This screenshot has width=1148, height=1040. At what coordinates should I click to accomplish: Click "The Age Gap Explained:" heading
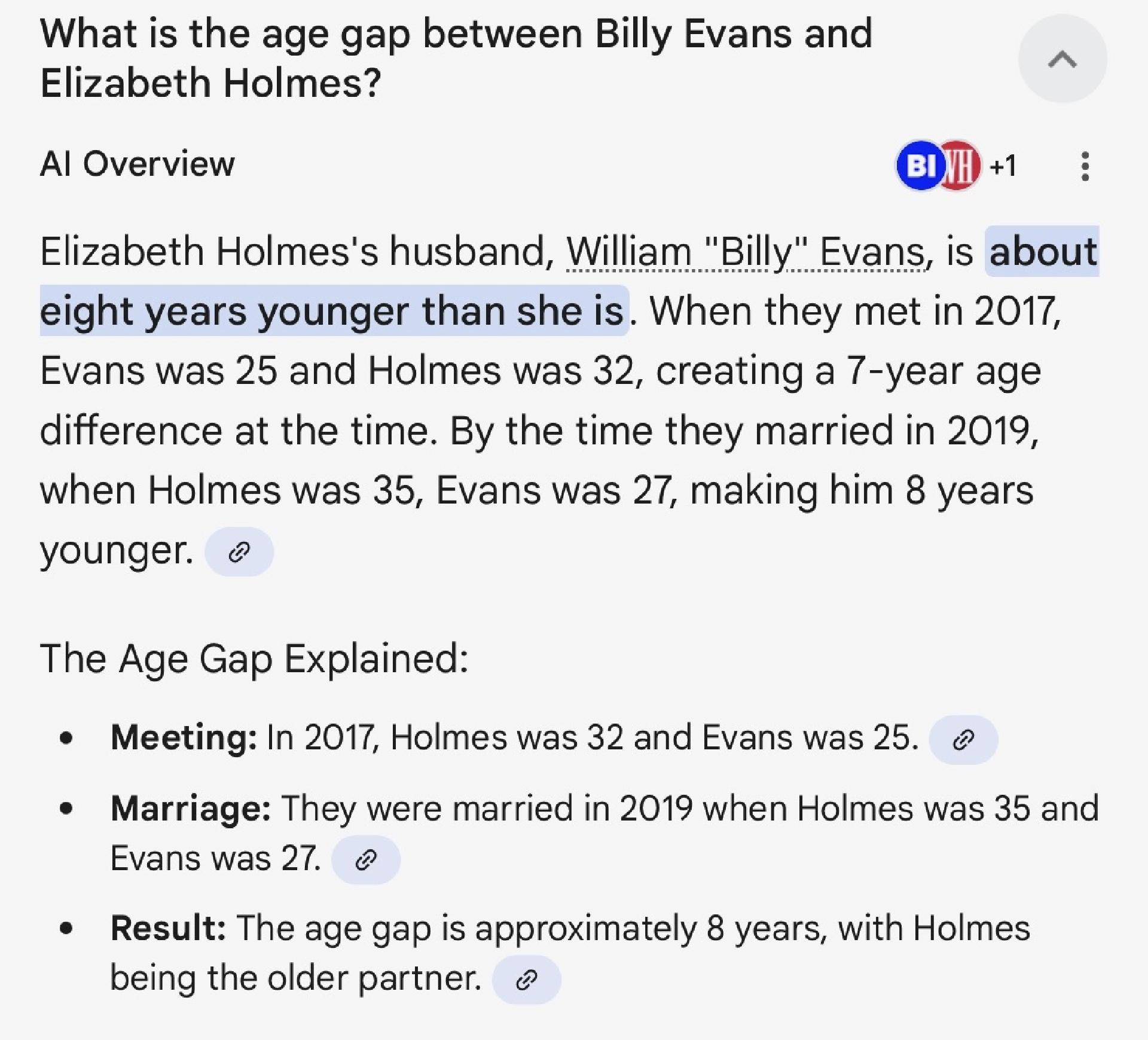(x=254, y=659)
